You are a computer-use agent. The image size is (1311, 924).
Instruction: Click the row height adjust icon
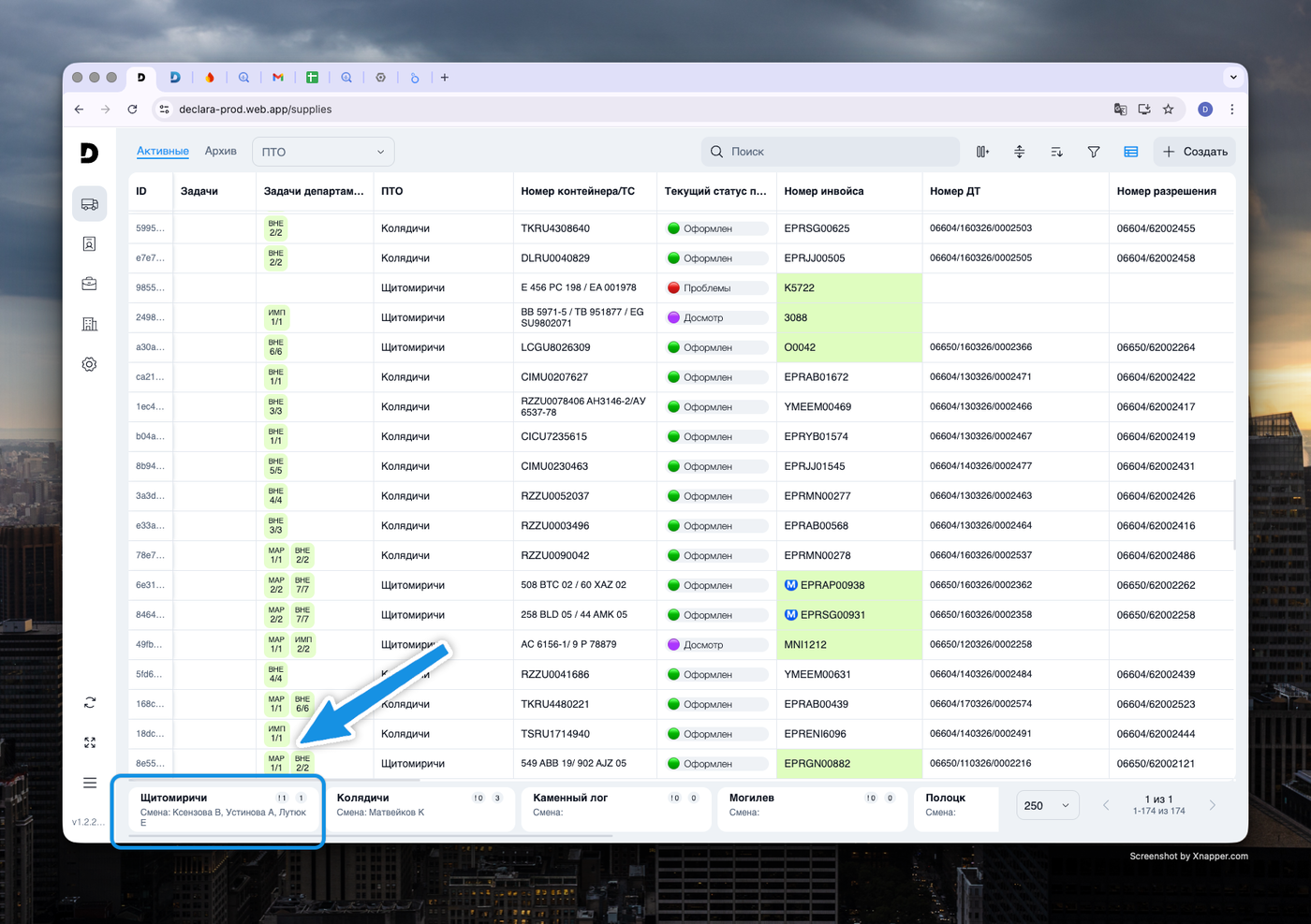pyautogui.click(x=1019, y=152)
